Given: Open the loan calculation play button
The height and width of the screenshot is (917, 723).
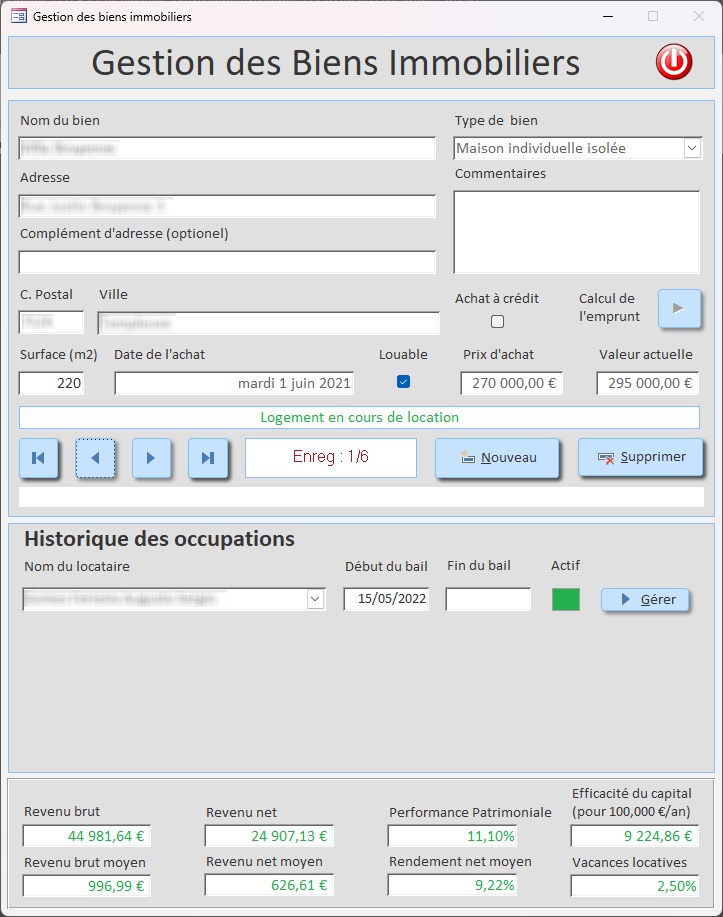Looking at the screenshot, I should point(679,309).
